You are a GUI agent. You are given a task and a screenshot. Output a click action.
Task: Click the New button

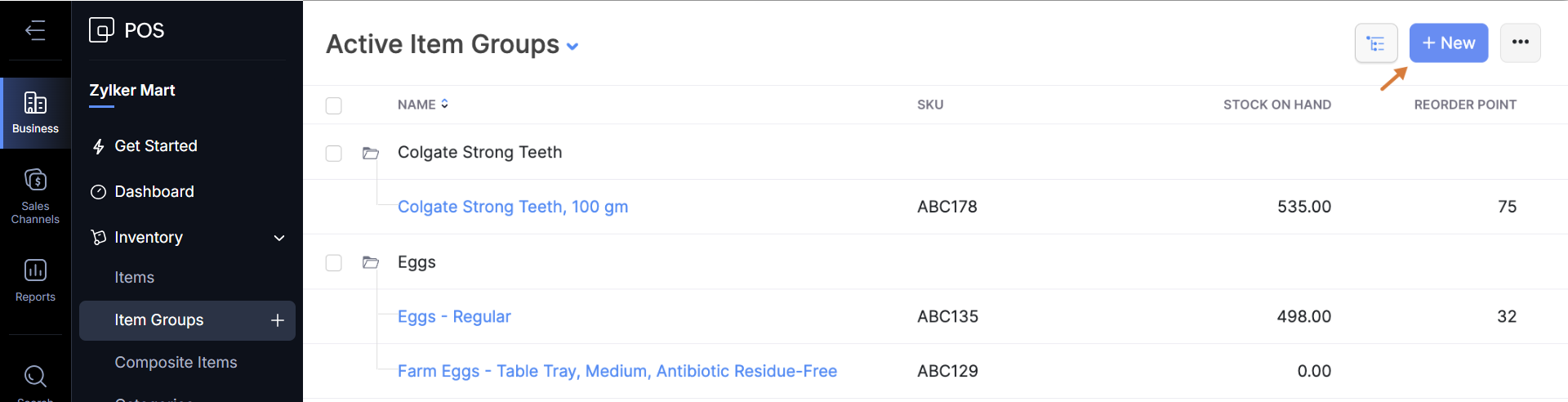click(1448, 43)
